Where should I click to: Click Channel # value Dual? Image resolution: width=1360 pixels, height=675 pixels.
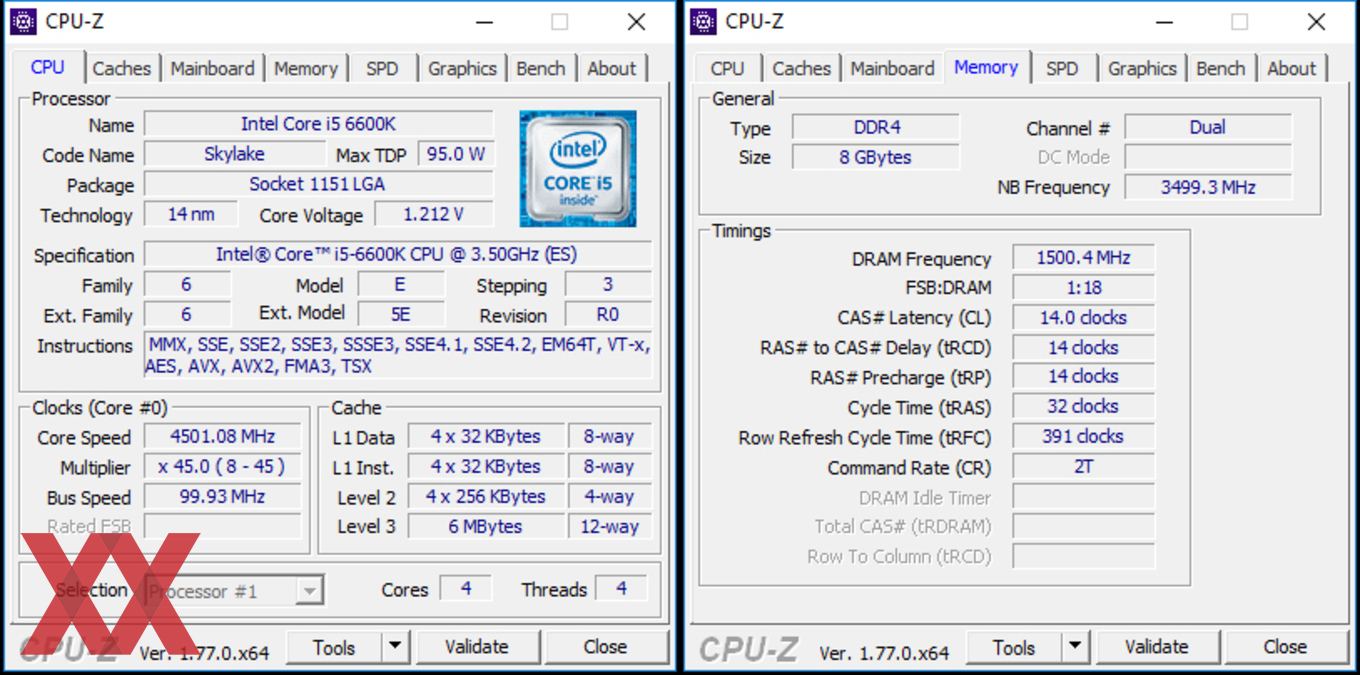pyautogui.click(x=1208, y=127)
